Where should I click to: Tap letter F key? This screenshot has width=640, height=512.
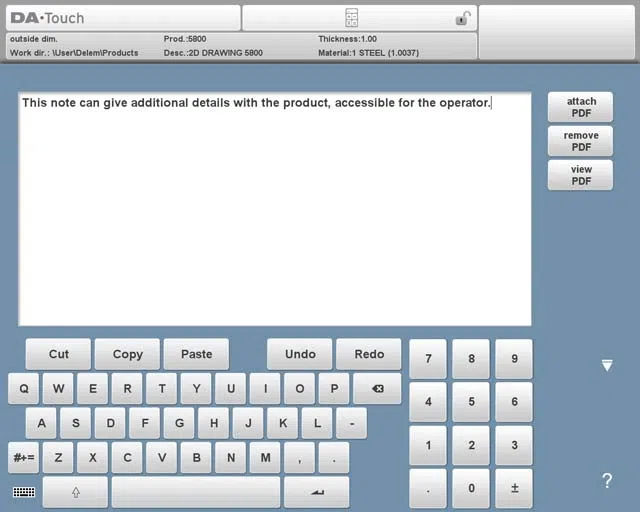coord(144,423)
